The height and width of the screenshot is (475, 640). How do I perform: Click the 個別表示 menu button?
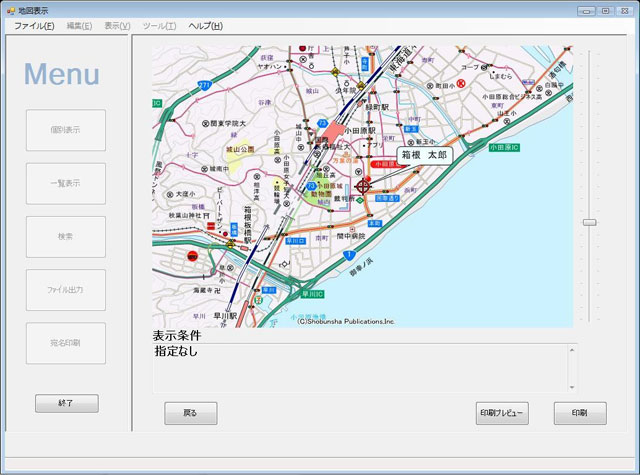click(66, 130)
